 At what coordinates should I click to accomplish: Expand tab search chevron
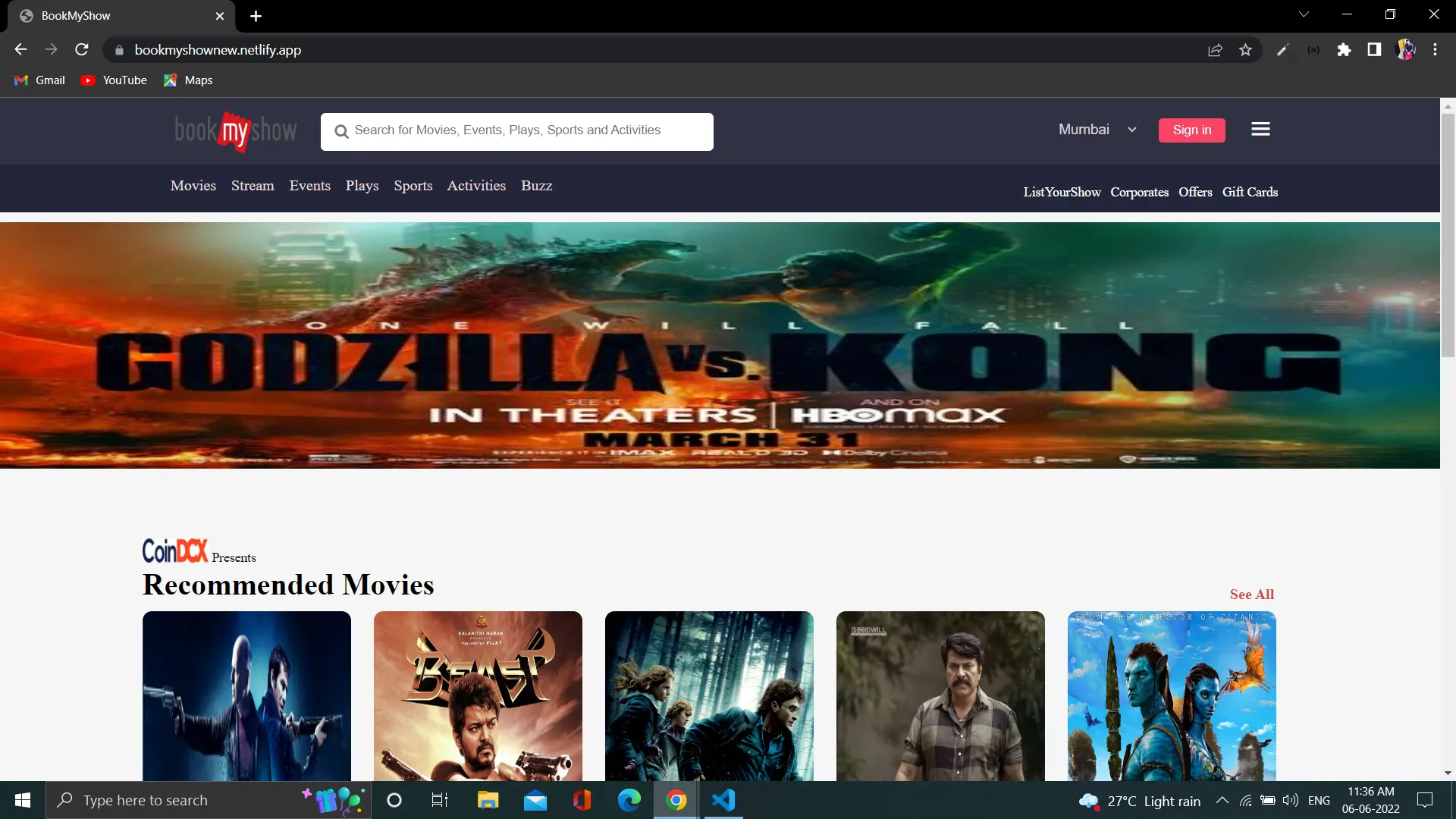[1304, 14]
